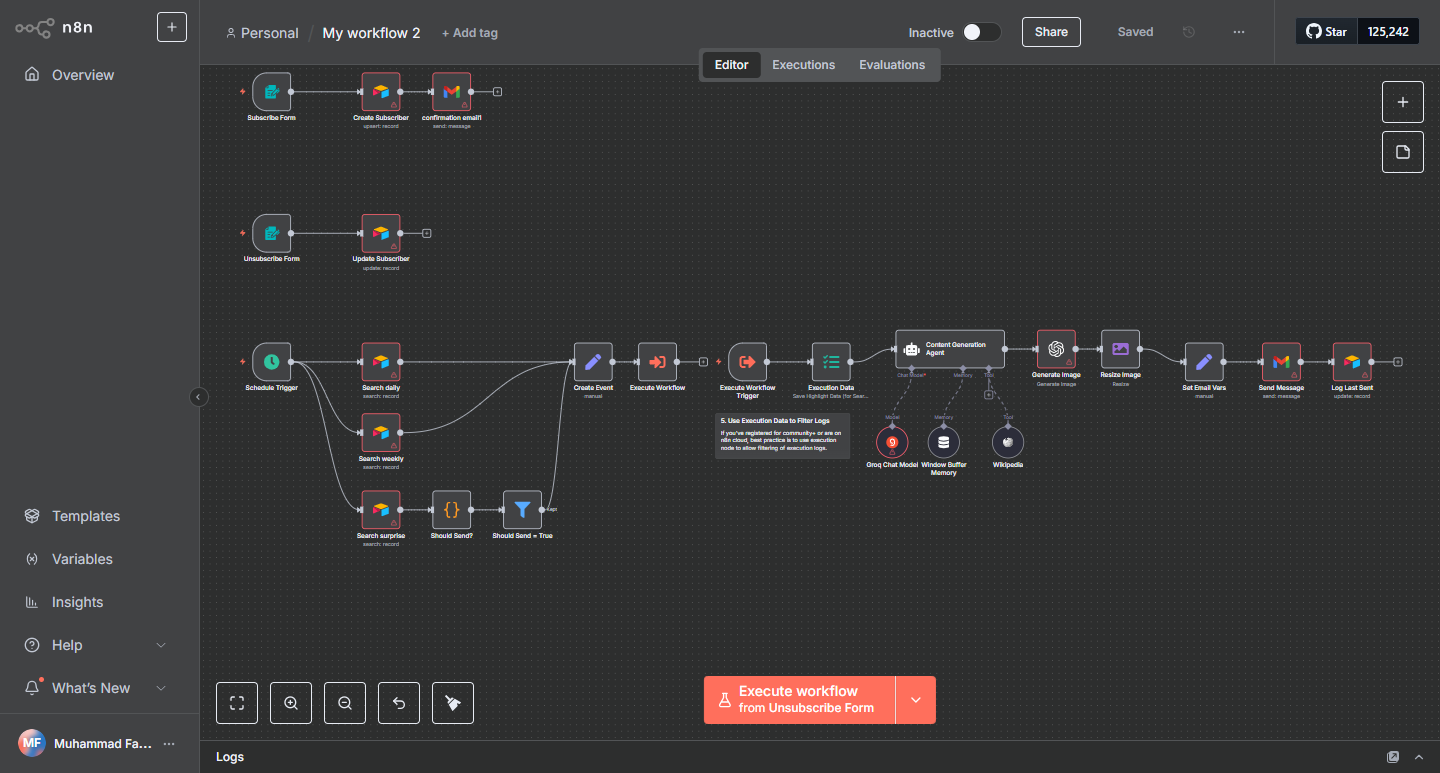Click the zoom to fit icon
This screenshot has height=773, width=1440.
(237, 703)
